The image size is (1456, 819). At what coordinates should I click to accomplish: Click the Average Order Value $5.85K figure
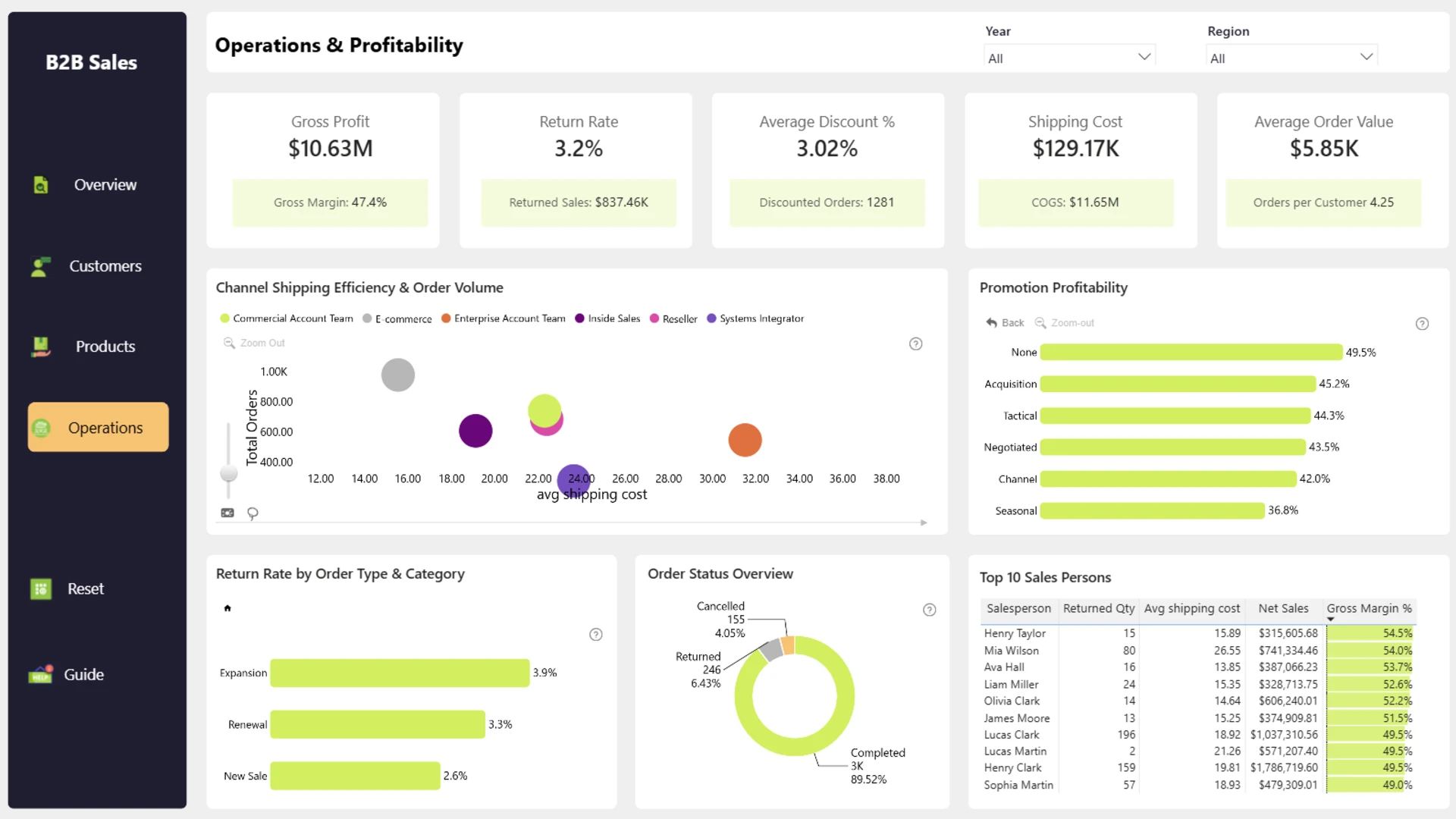coord(1324,149)
